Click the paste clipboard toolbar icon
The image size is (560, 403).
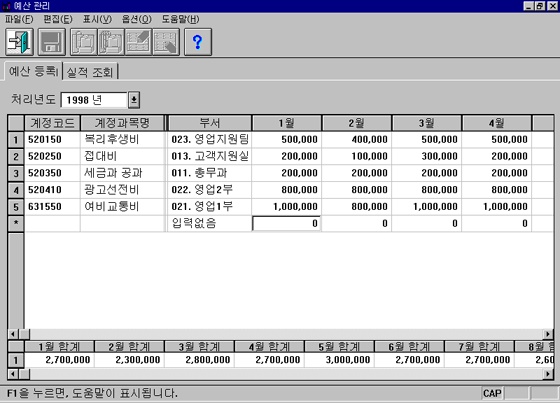(x=111, y=42)
